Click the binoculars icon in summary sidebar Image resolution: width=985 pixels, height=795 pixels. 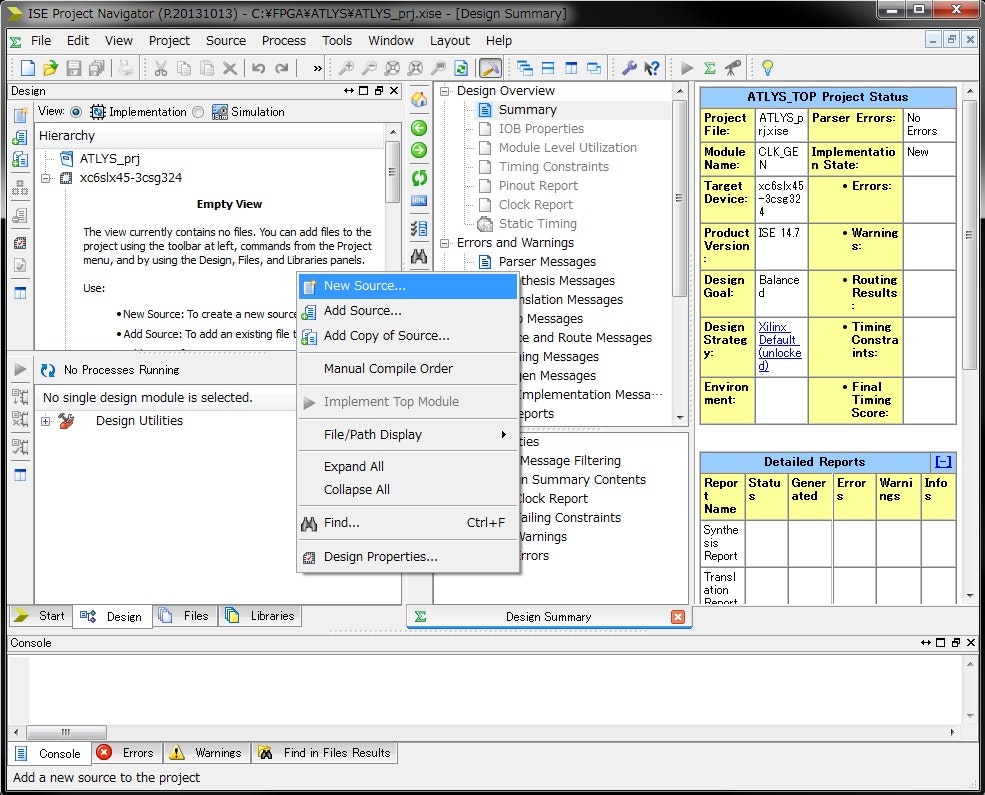click(x=419, y=256)
